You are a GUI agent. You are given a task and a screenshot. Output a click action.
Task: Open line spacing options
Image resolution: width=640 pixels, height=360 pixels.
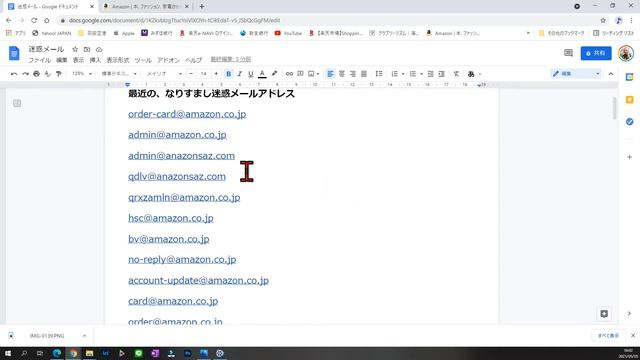coord(379,74)
